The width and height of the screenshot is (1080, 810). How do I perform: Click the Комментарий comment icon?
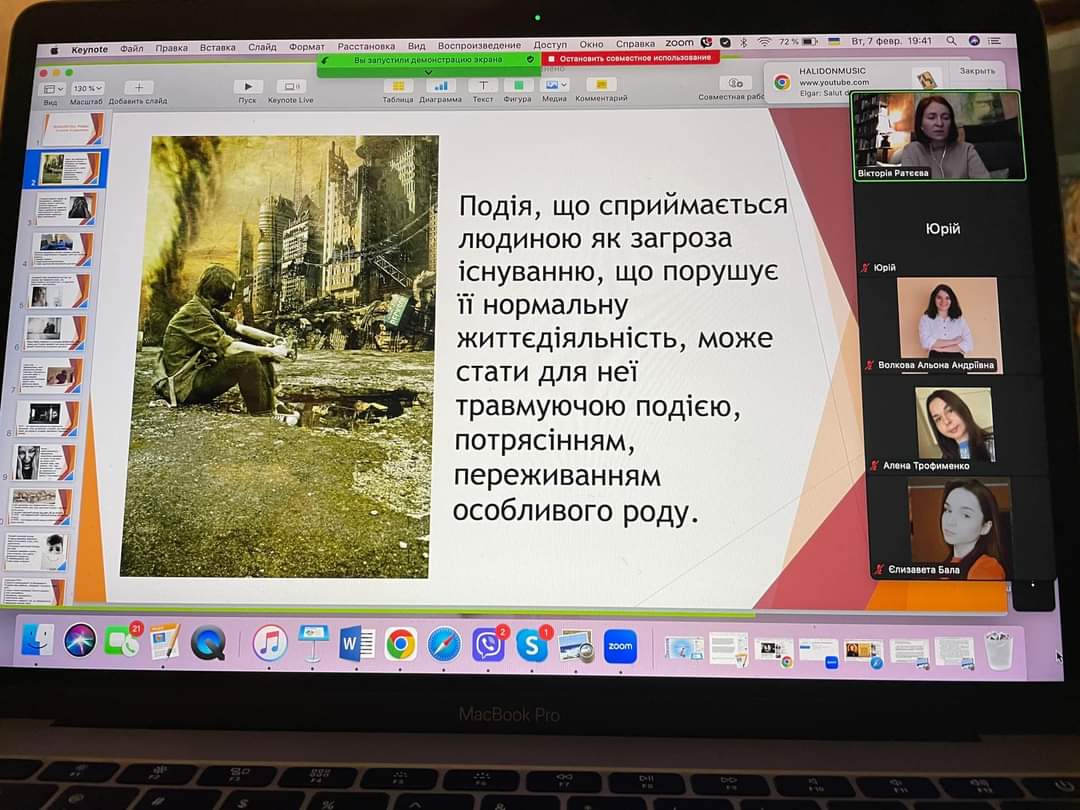(x=601, y=85)
